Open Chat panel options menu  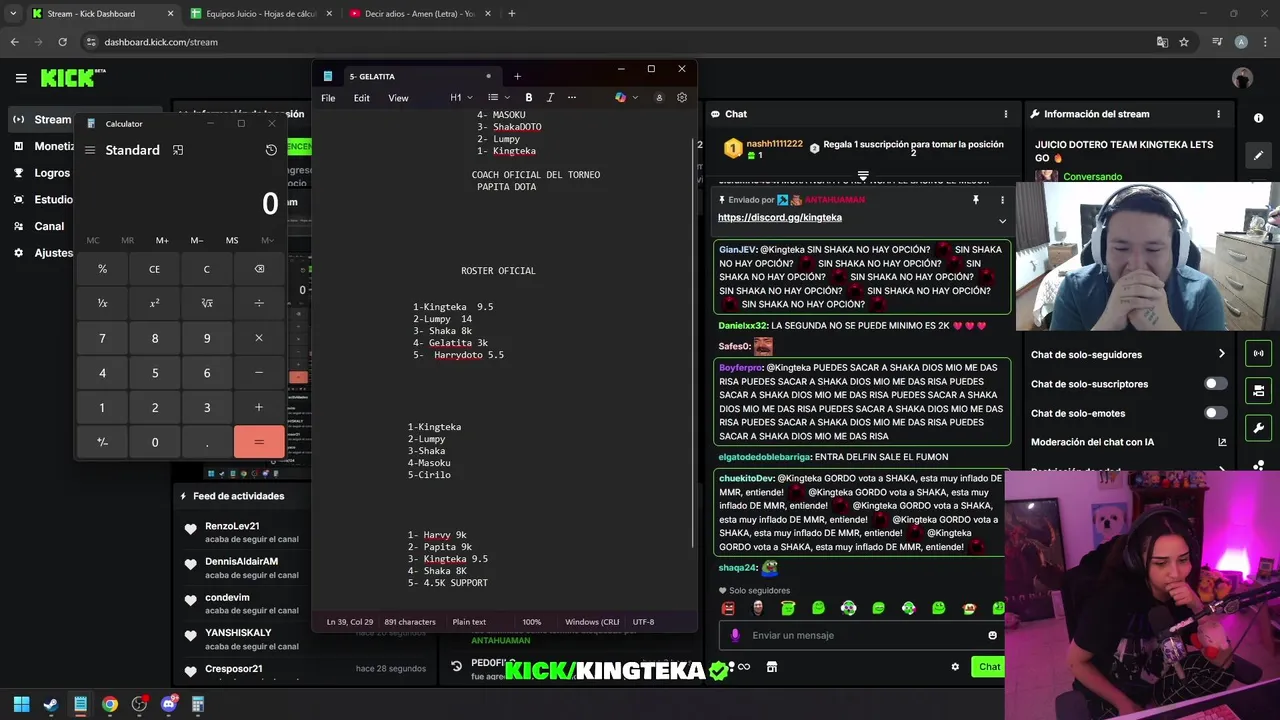tap(1006, 114)
